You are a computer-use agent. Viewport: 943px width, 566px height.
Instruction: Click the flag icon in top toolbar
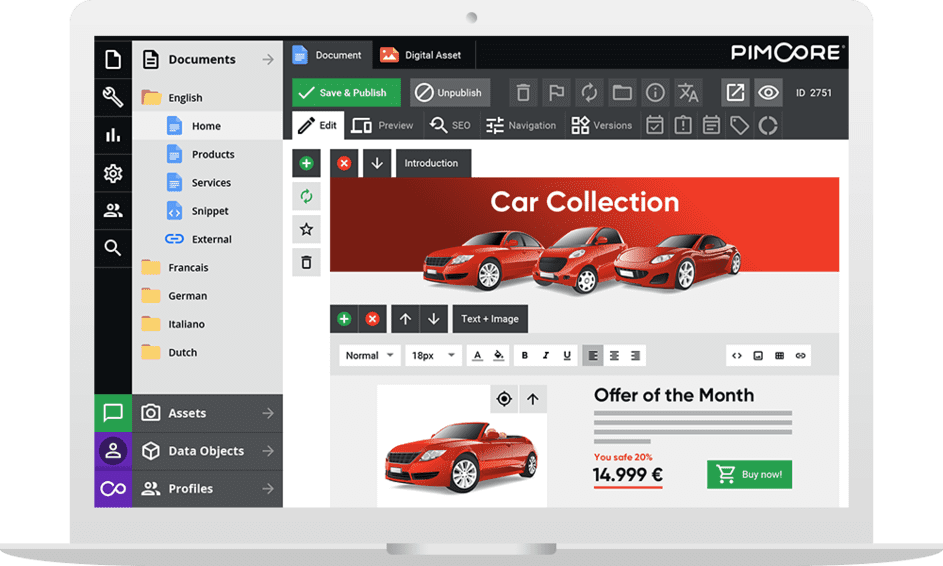click(556, 93)
